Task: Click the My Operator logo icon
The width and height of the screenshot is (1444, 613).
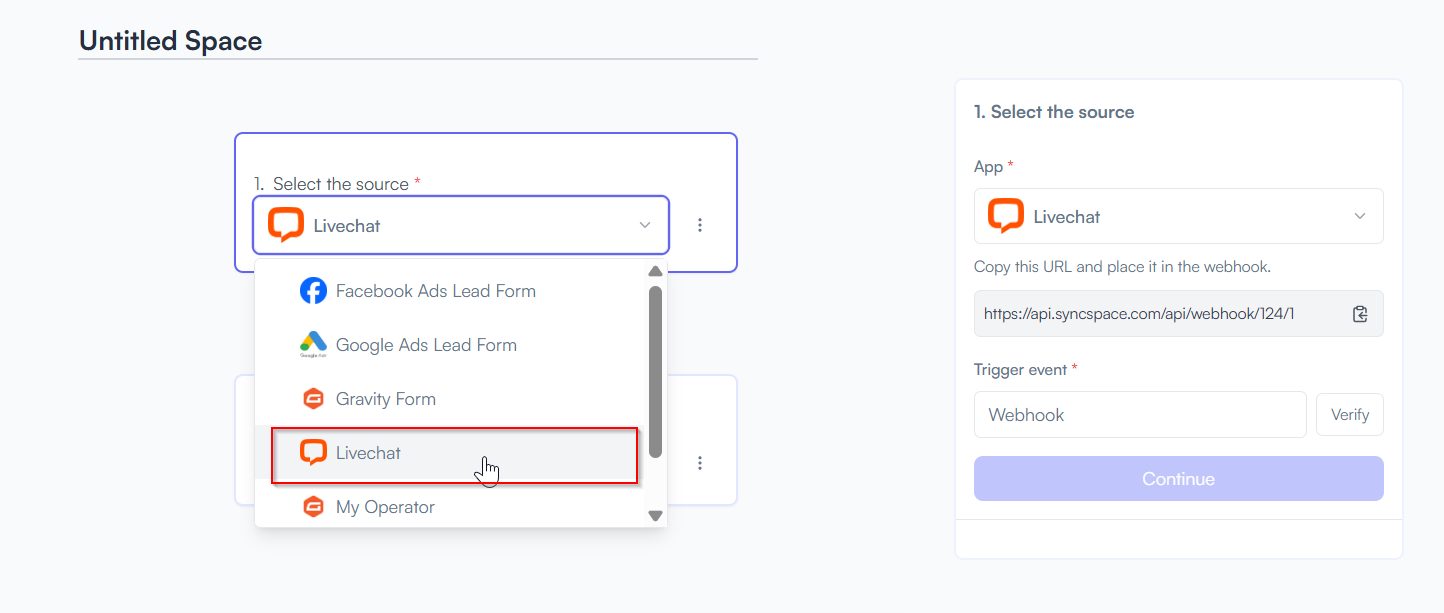Action: (313, 507)
